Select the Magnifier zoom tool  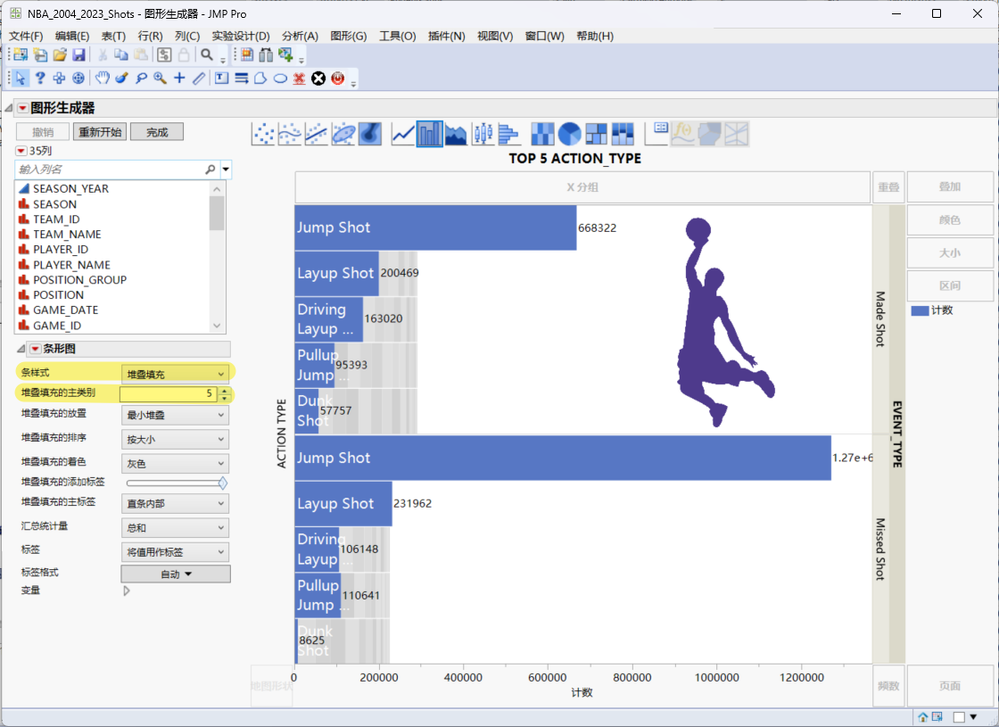click(x=160, y=78)
